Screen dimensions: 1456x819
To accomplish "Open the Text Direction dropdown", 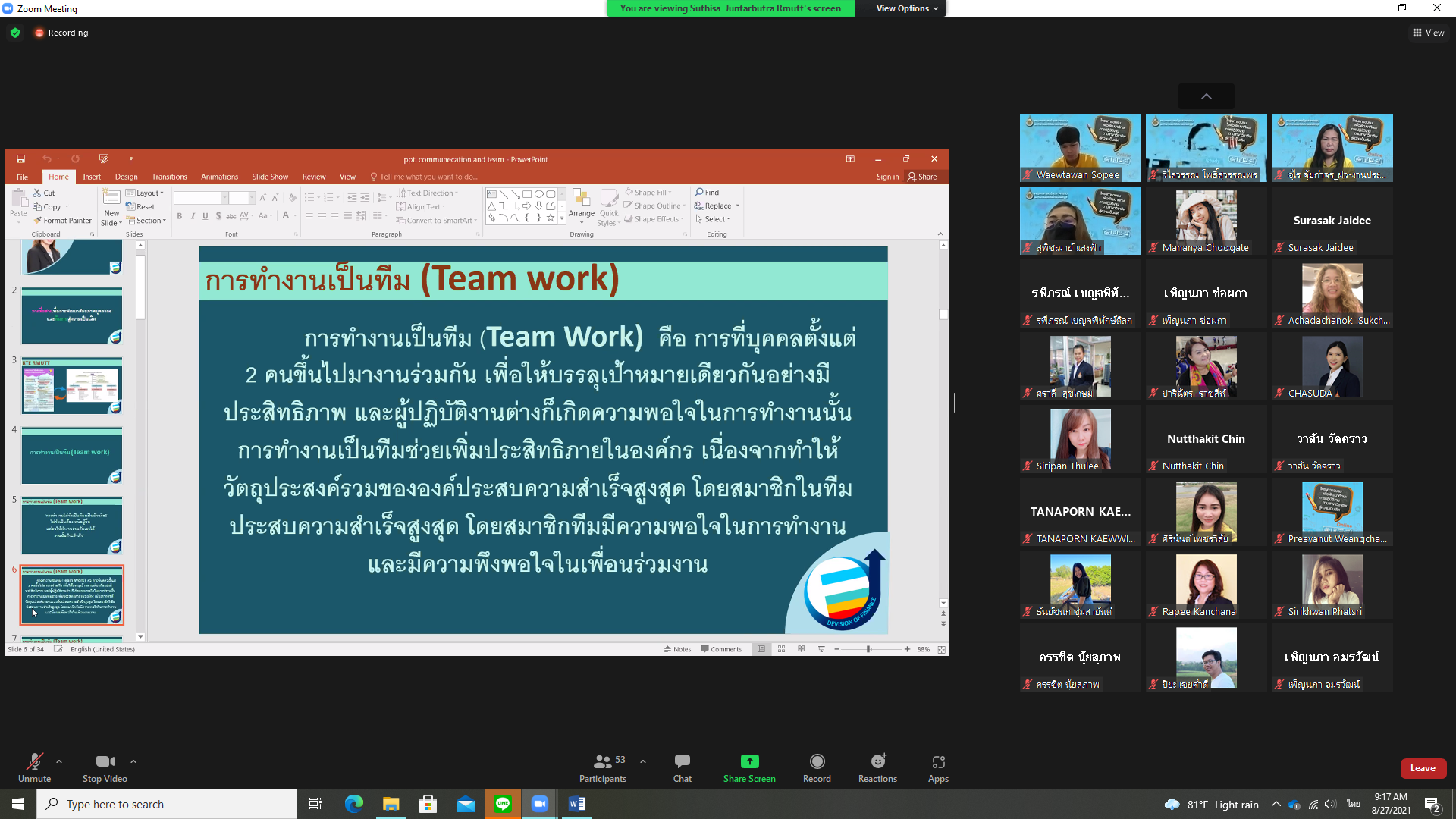I will coord(428,193).
